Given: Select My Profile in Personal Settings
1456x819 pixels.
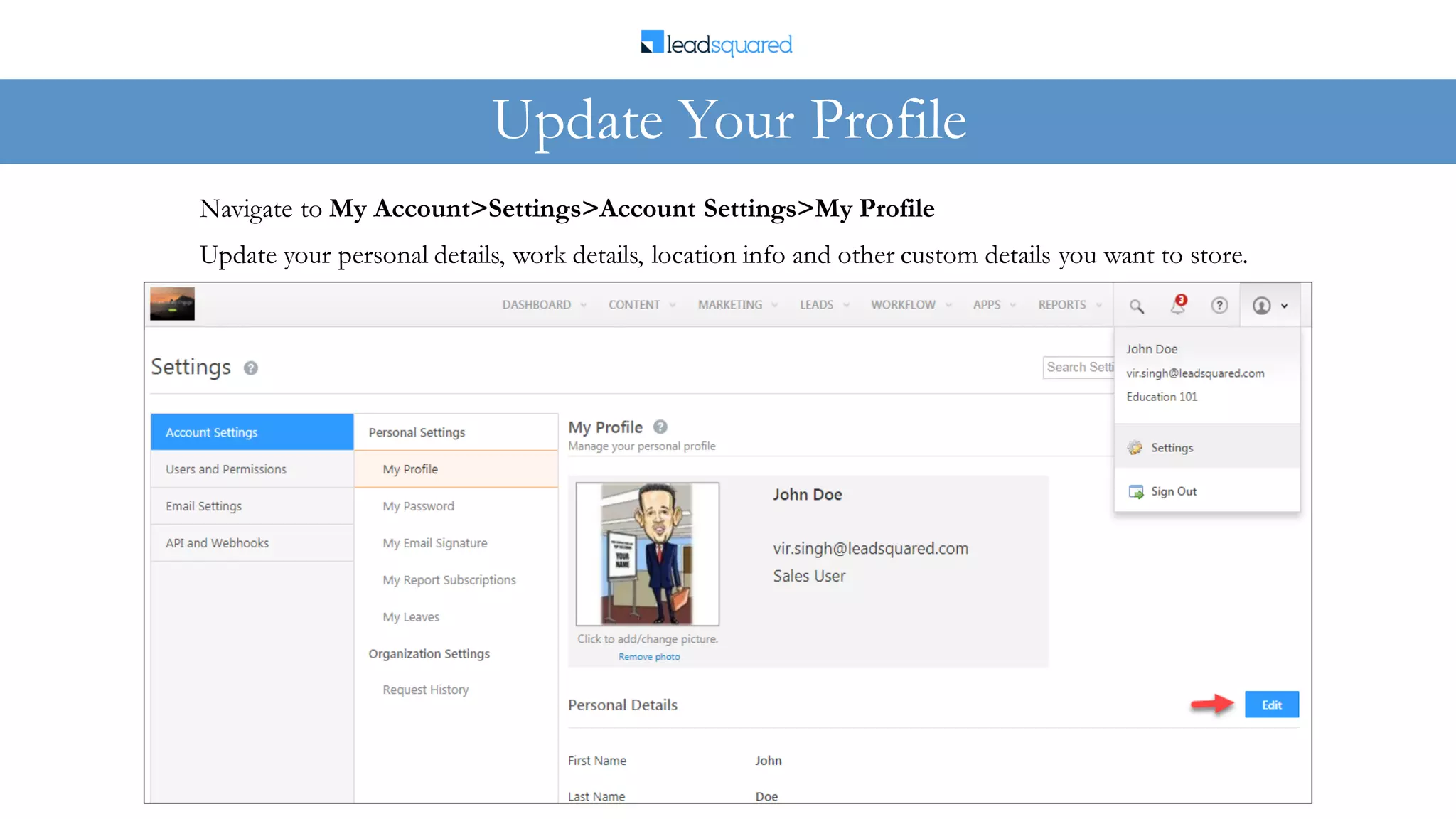Looking at the screenshot, I should pyautogui.click(x=456, y=469).
